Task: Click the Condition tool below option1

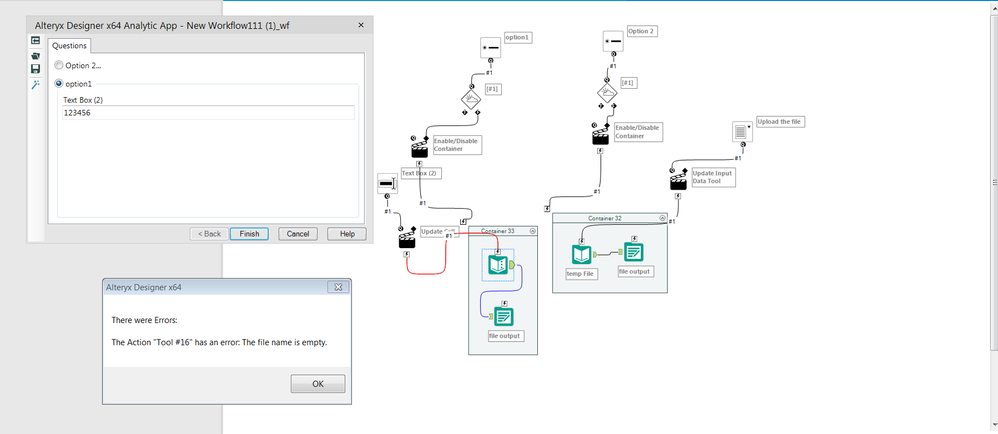Action: point(472,99)
